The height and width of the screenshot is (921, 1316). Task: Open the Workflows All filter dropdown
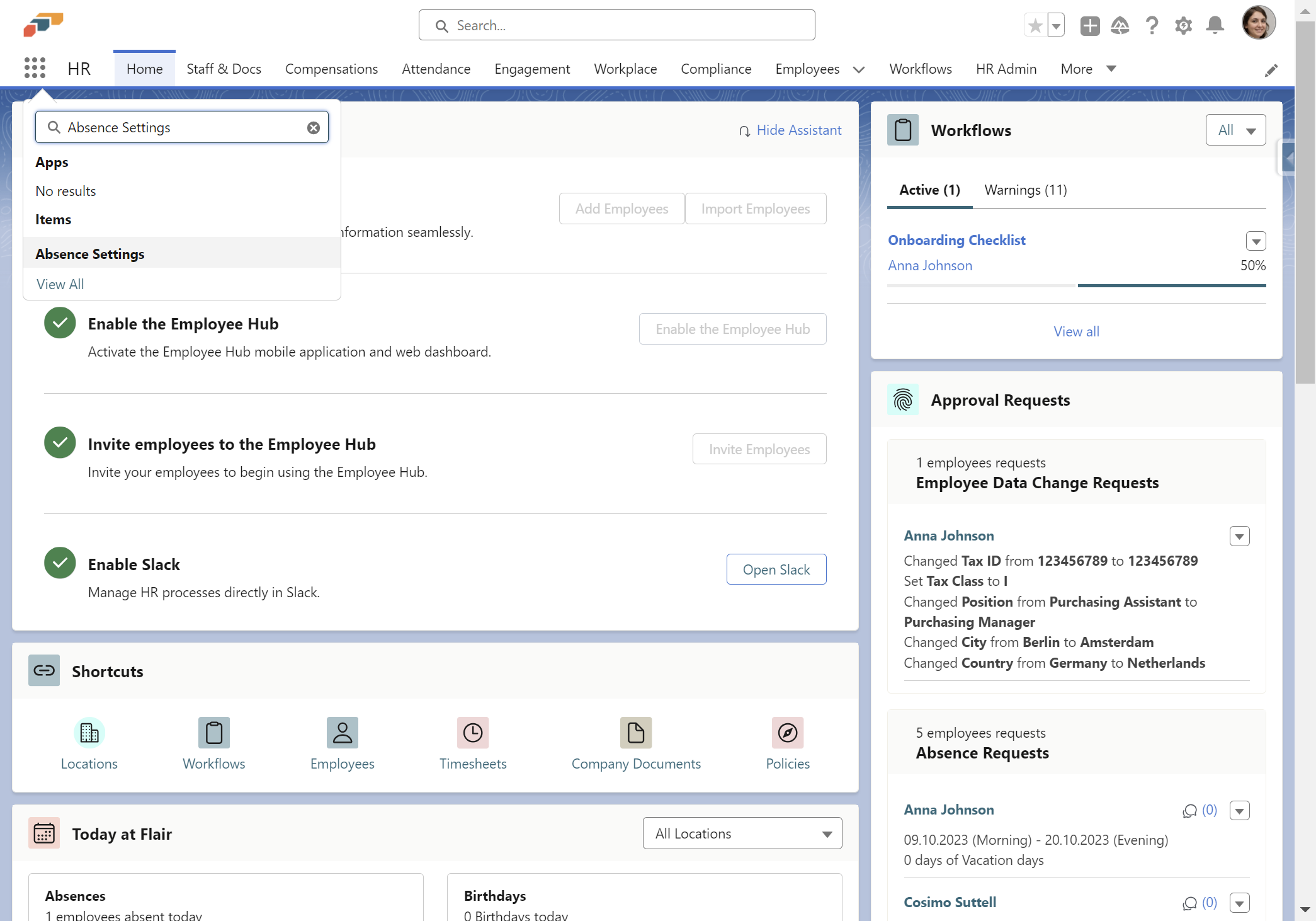click(x=1235, y=130)
